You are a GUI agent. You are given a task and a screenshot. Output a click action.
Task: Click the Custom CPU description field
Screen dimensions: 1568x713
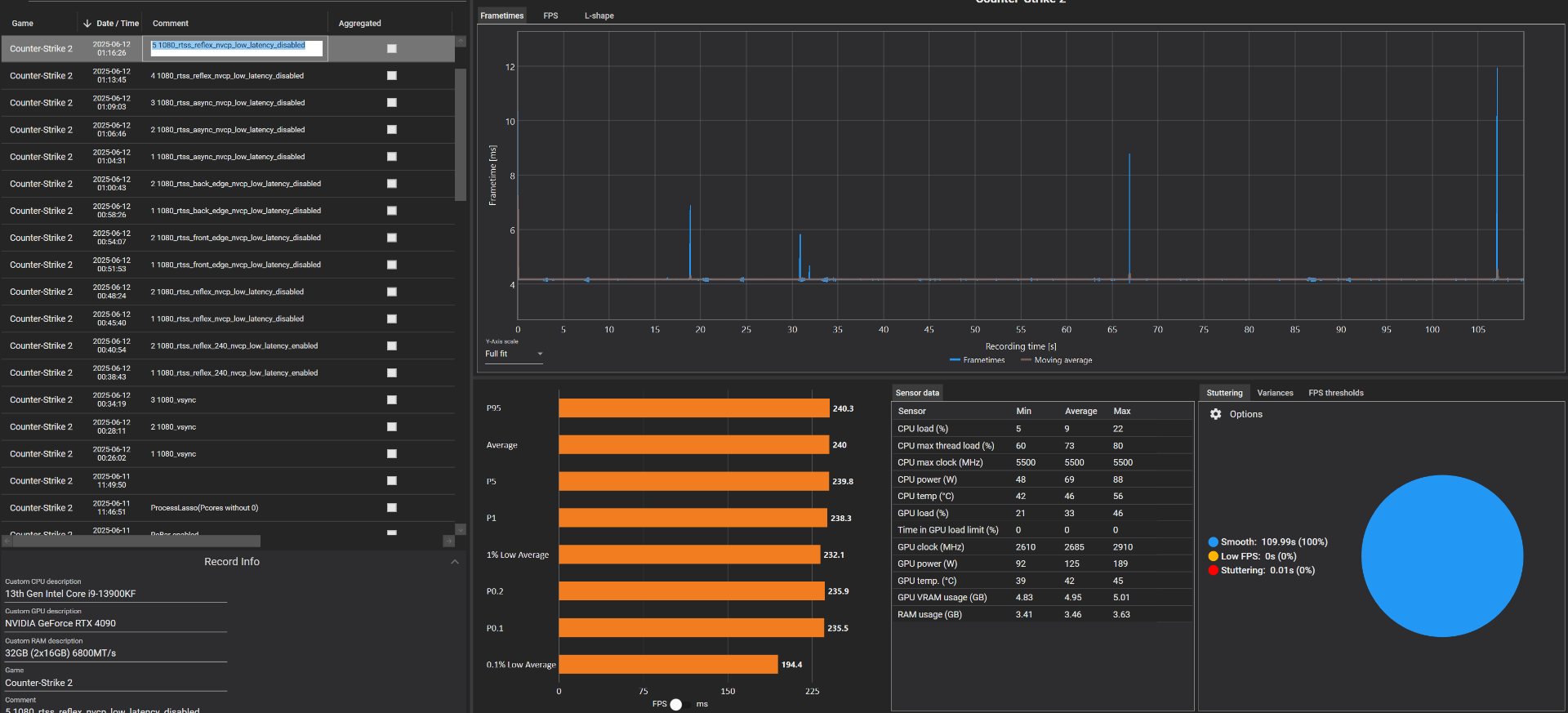click(116, 594)
